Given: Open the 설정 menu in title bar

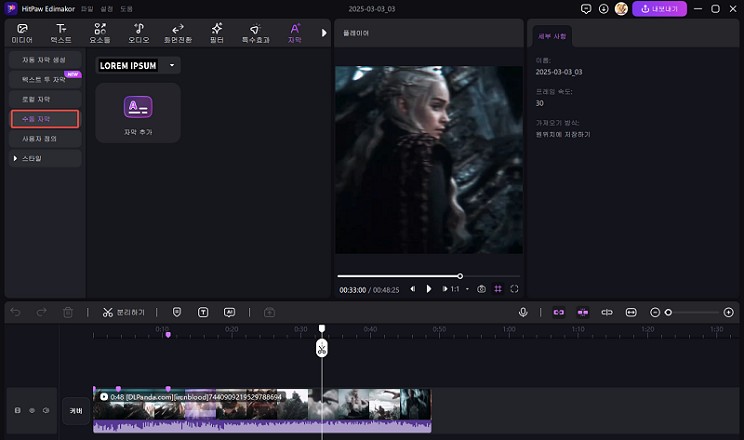Looking at the screenshot, I should [107, 9].
